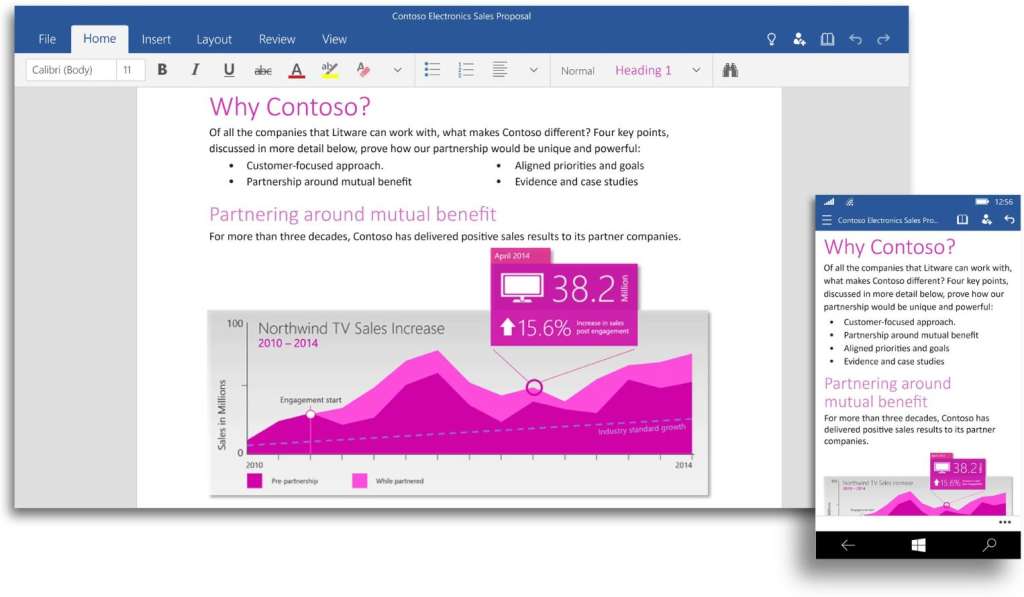Open the phone app hamburger menu
Viewport: 1024px width, 597px height.
coord(826,220)
